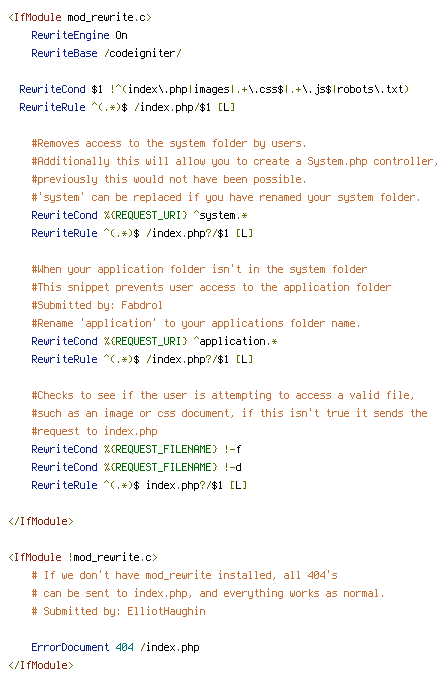
Task: Click the RewriteCond ^system.* condition
Action: coord(139,215)
